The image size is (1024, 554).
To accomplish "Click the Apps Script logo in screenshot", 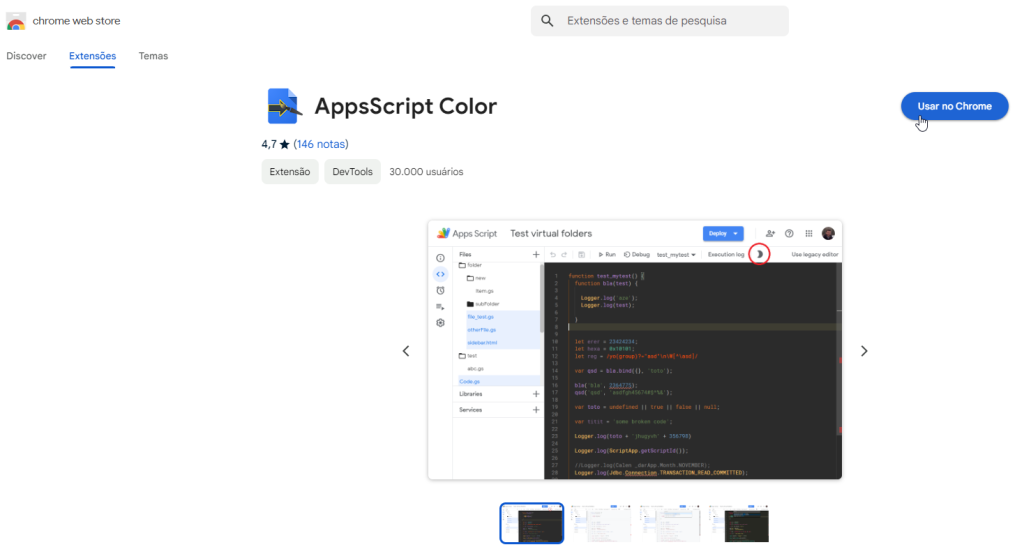I will click(x=443, y=233).
